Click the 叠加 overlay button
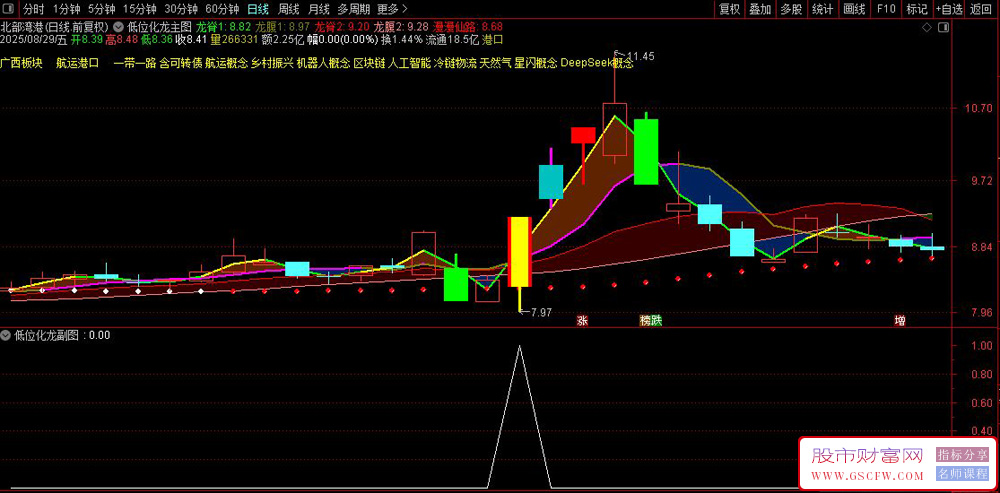1000x493 pixels. click(x=760, y=9)
